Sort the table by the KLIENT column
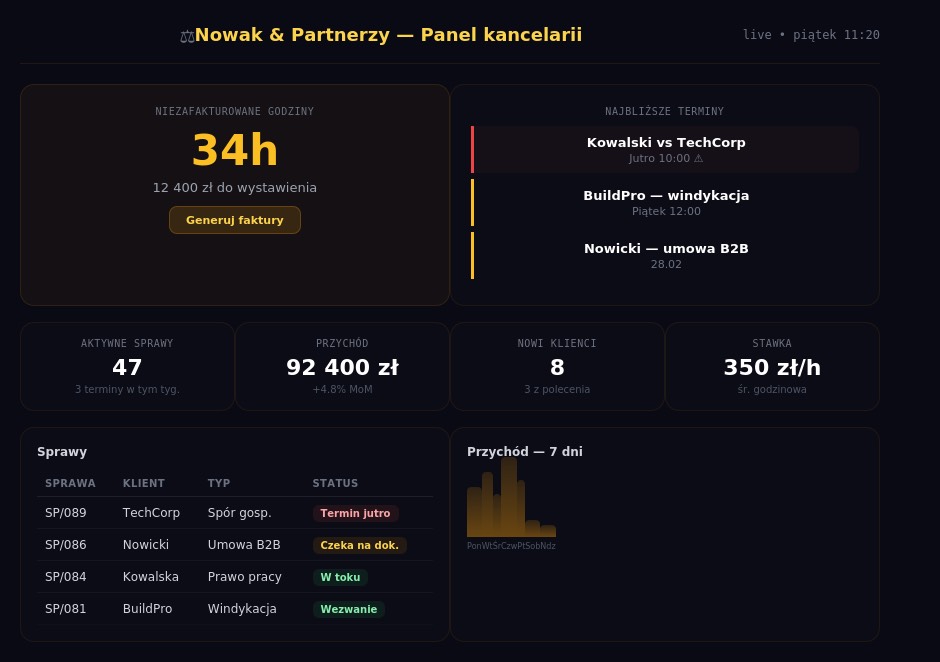 pos(143,483)
